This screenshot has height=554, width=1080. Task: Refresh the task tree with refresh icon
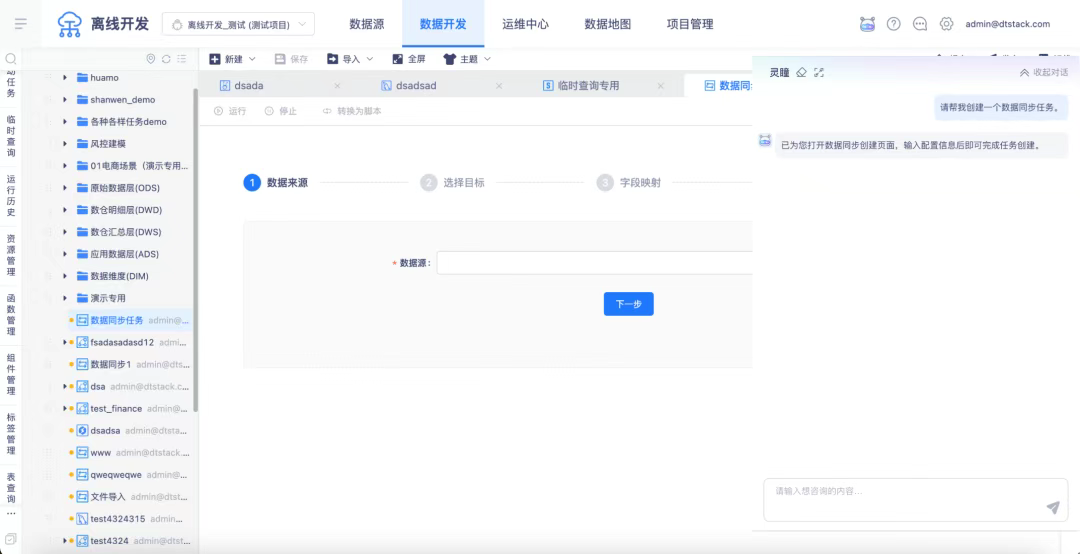[166, 59]
